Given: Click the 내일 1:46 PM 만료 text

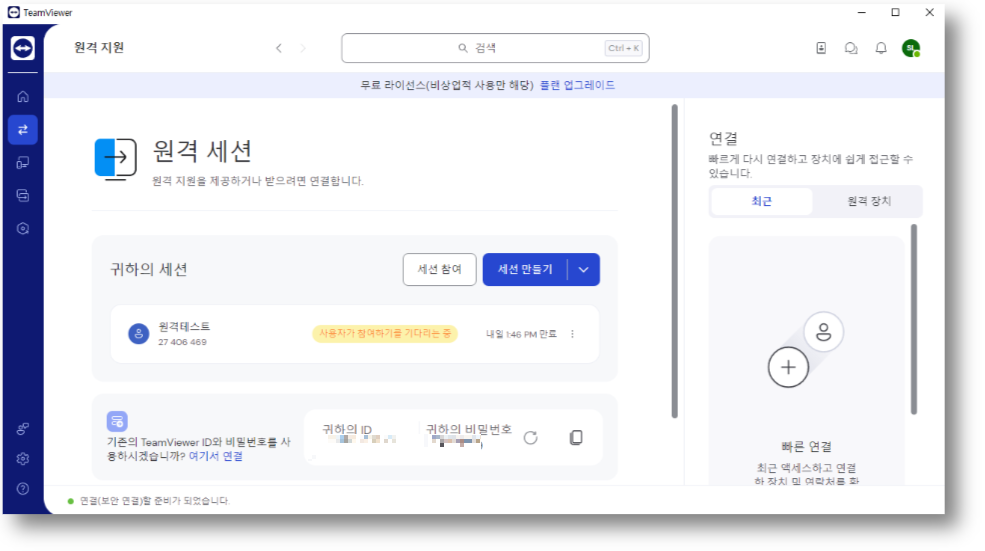Looking at the screenshot, I should coord(521,334).
